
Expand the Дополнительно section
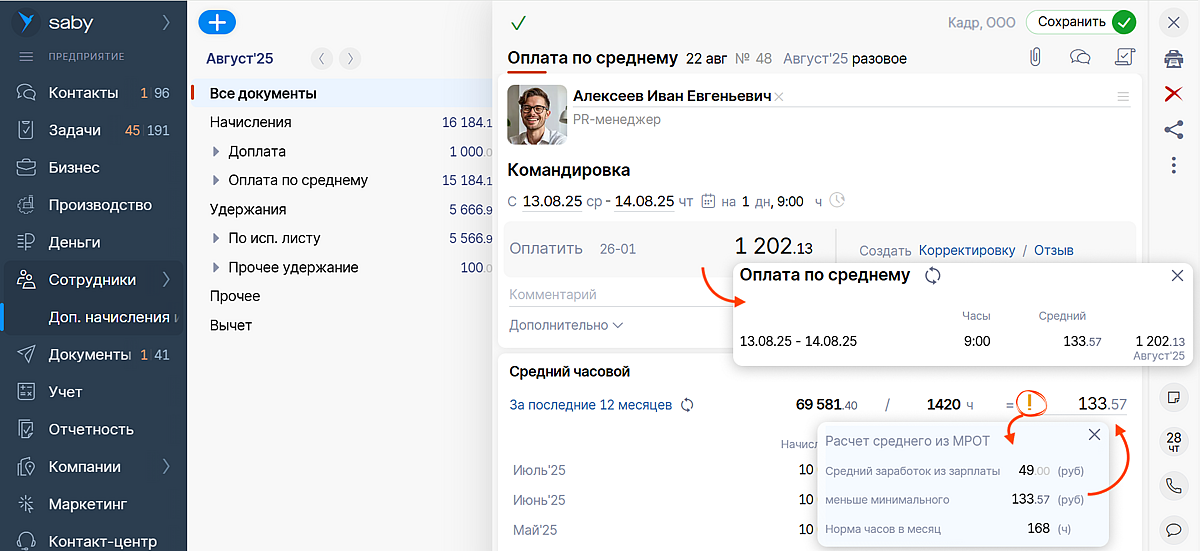click(x=566, y=325)
